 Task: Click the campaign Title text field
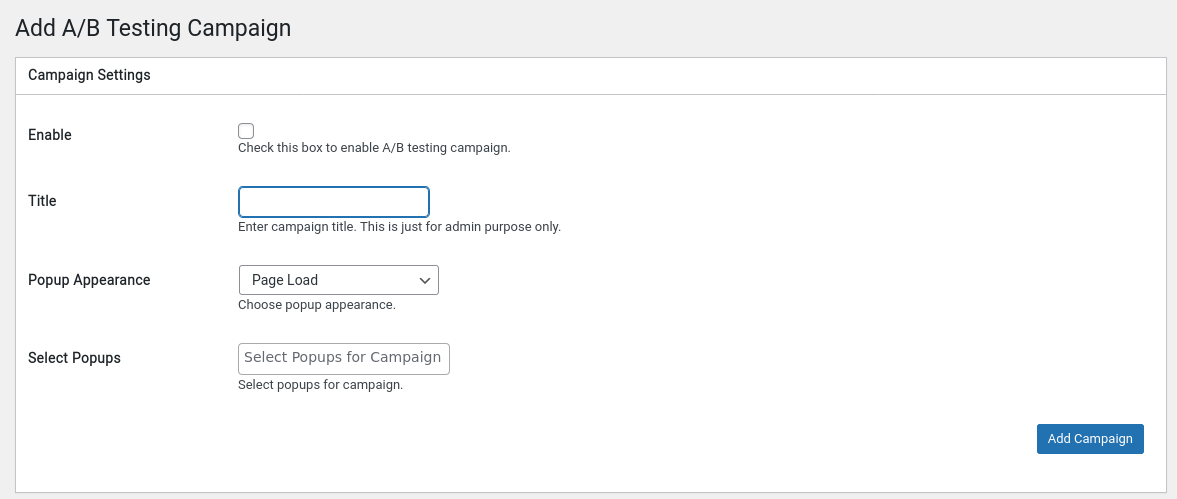[333, 202]
